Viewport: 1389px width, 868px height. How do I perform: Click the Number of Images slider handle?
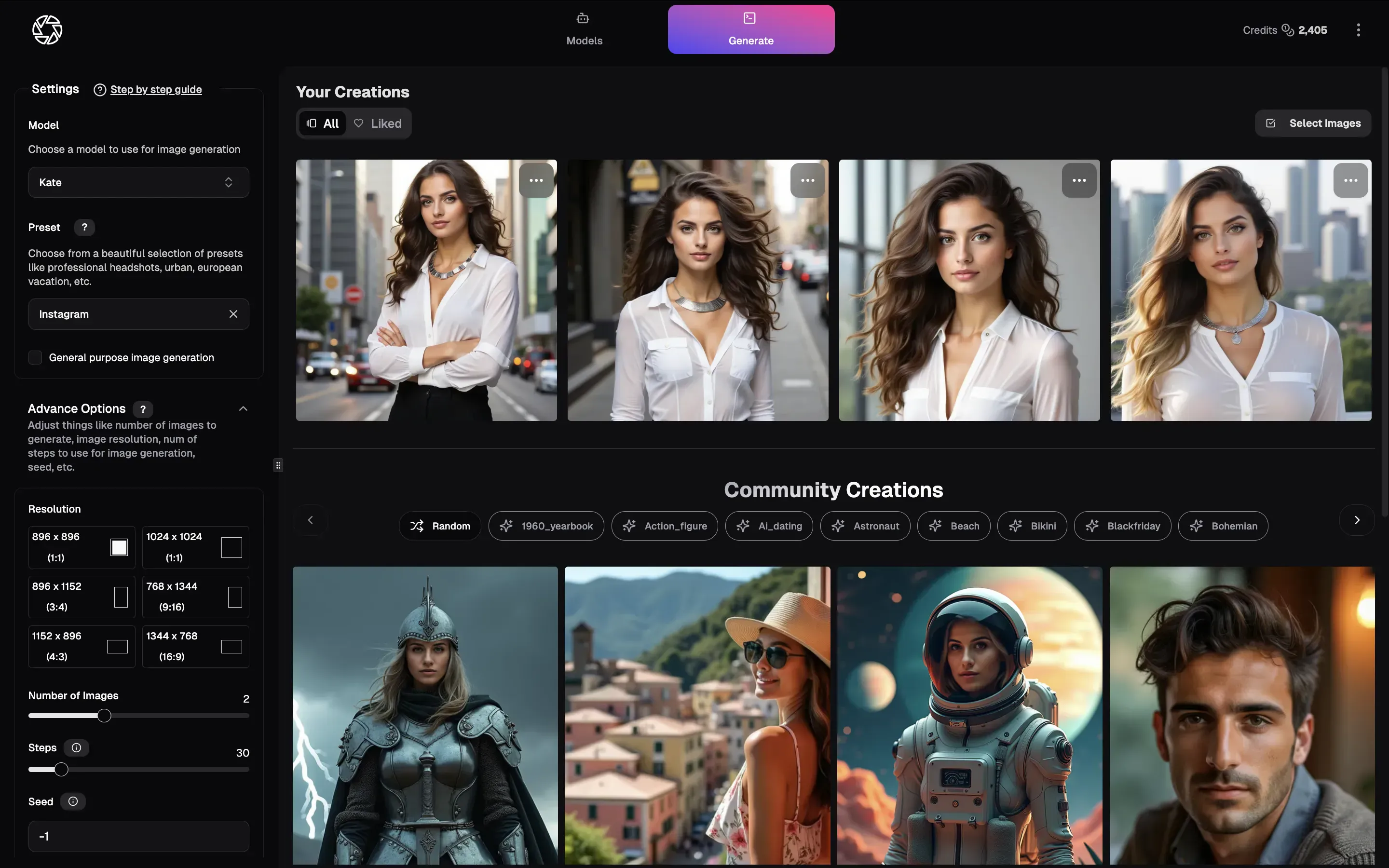tap(104, 716)
